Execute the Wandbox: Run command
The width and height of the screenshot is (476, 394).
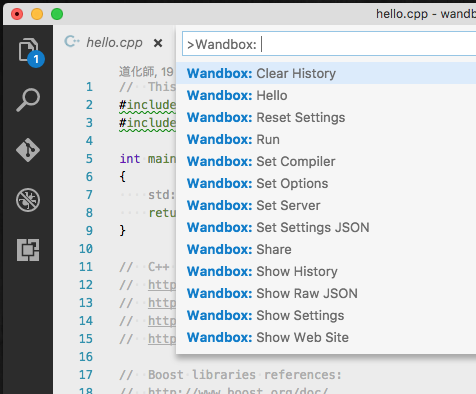[326, 139]
